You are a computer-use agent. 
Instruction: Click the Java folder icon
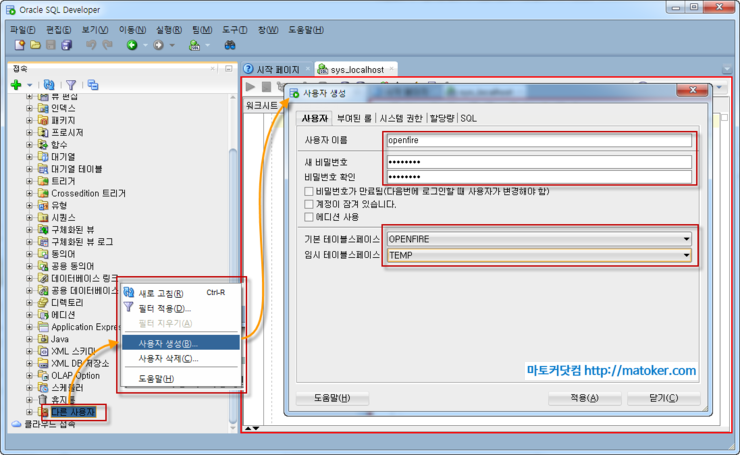[43, 339]
